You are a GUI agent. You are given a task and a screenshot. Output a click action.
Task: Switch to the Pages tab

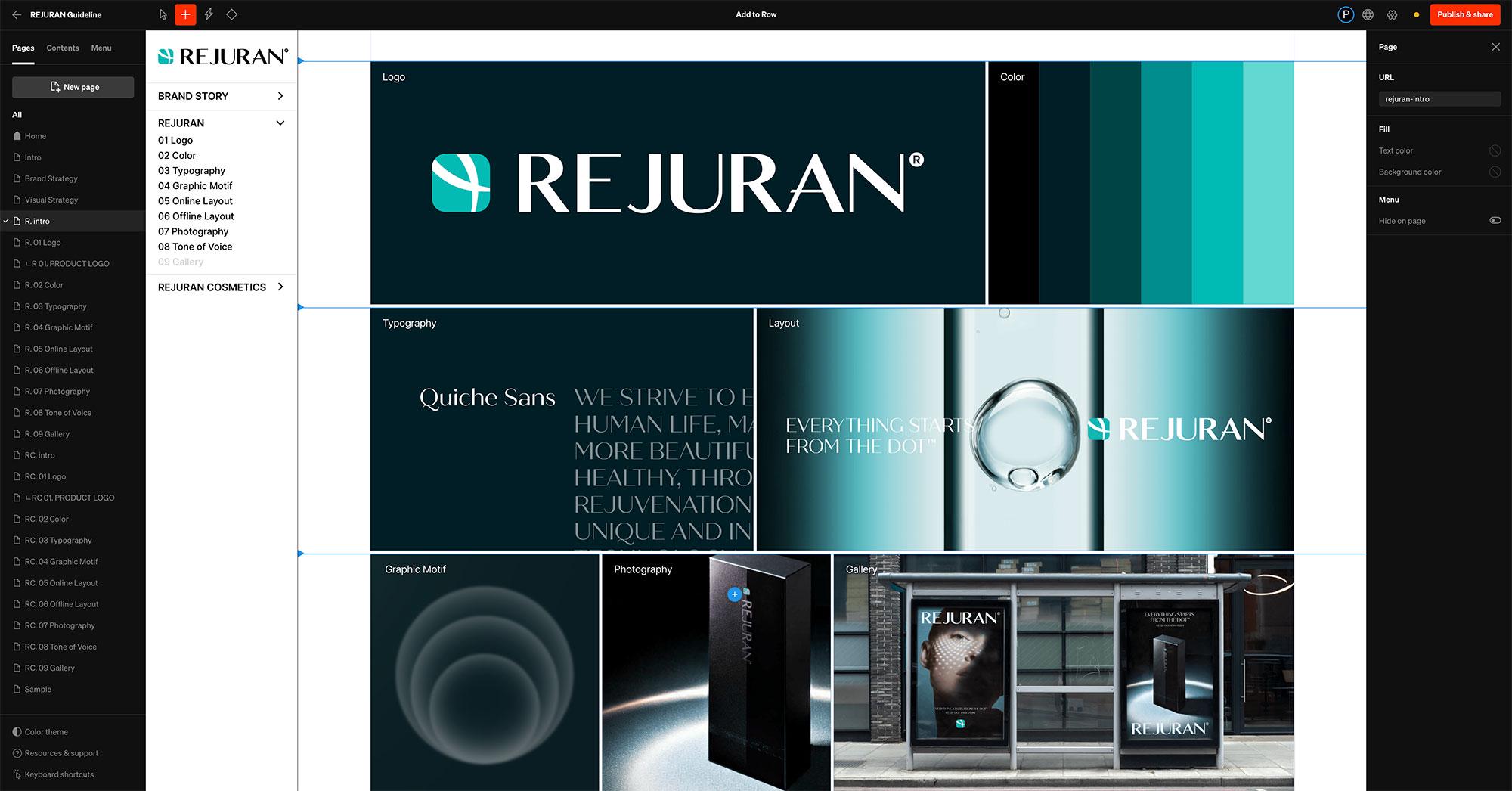point(23,48)
